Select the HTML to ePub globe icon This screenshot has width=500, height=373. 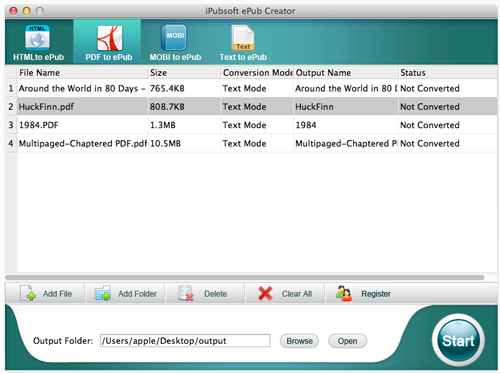pyautogui.click(x=37, y=37)
